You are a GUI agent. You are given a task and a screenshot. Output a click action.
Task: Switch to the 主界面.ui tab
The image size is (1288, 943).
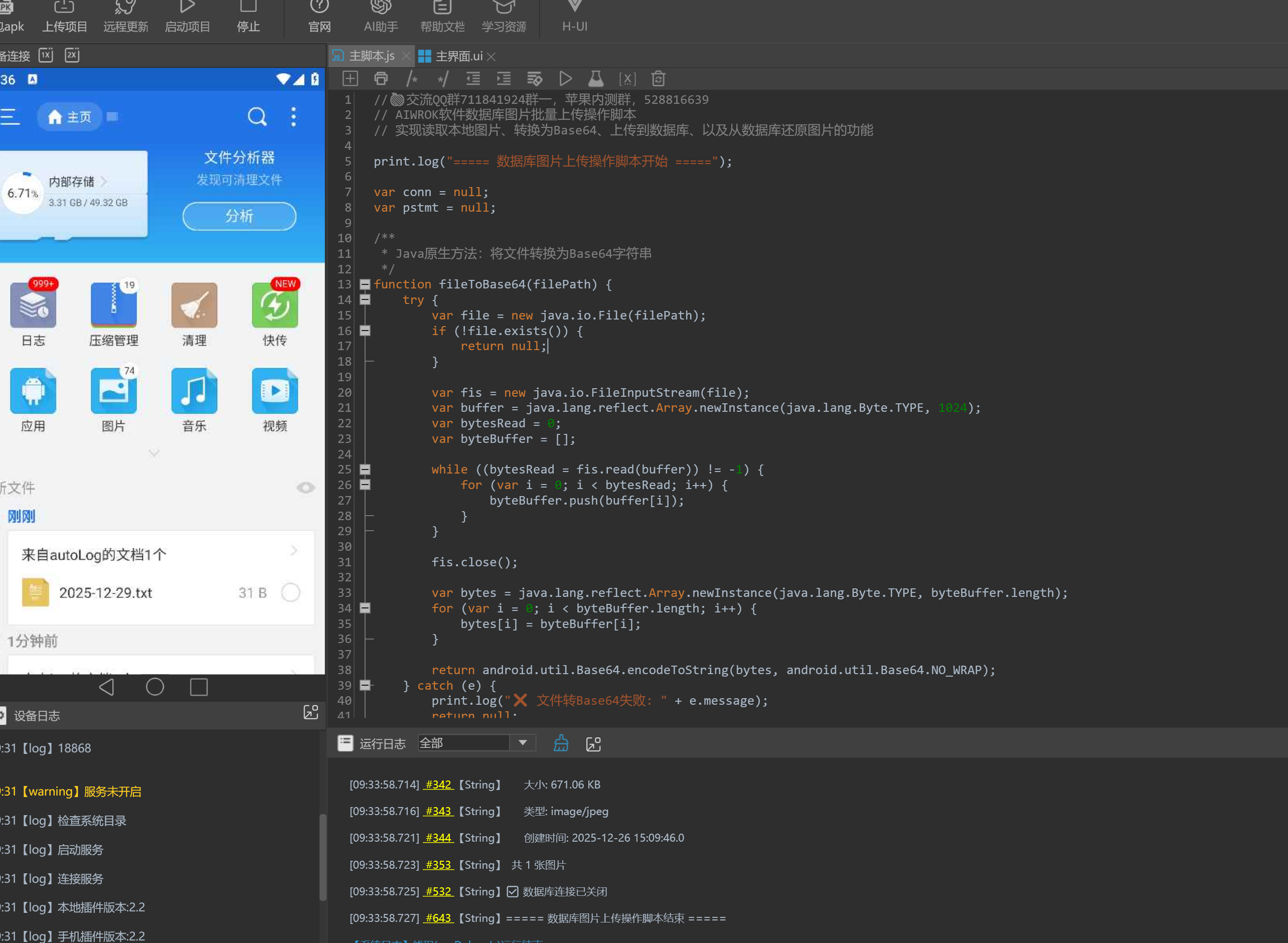458,56
